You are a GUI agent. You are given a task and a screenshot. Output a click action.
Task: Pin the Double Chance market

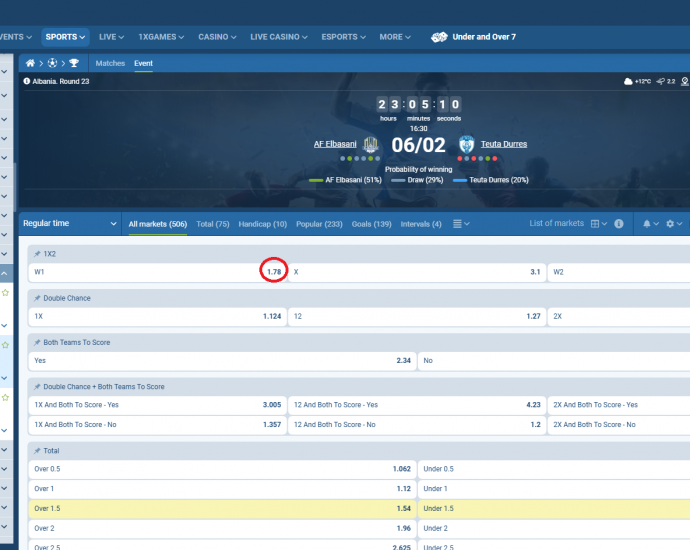37,298
